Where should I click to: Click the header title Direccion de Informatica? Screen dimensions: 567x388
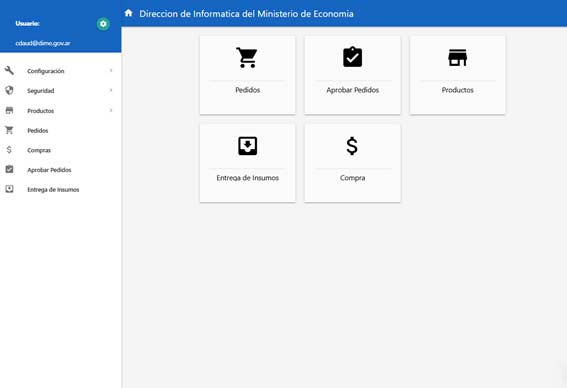coord(246,14)
